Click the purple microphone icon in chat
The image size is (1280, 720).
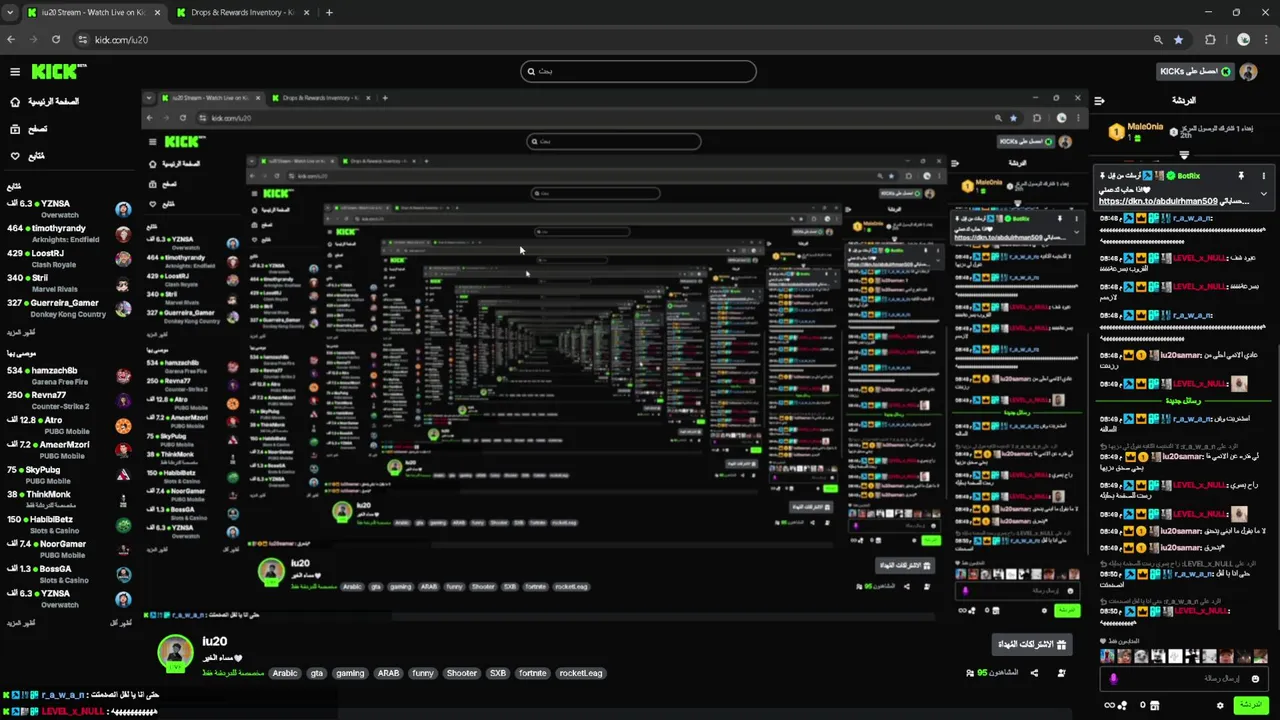pos(1113,678)
